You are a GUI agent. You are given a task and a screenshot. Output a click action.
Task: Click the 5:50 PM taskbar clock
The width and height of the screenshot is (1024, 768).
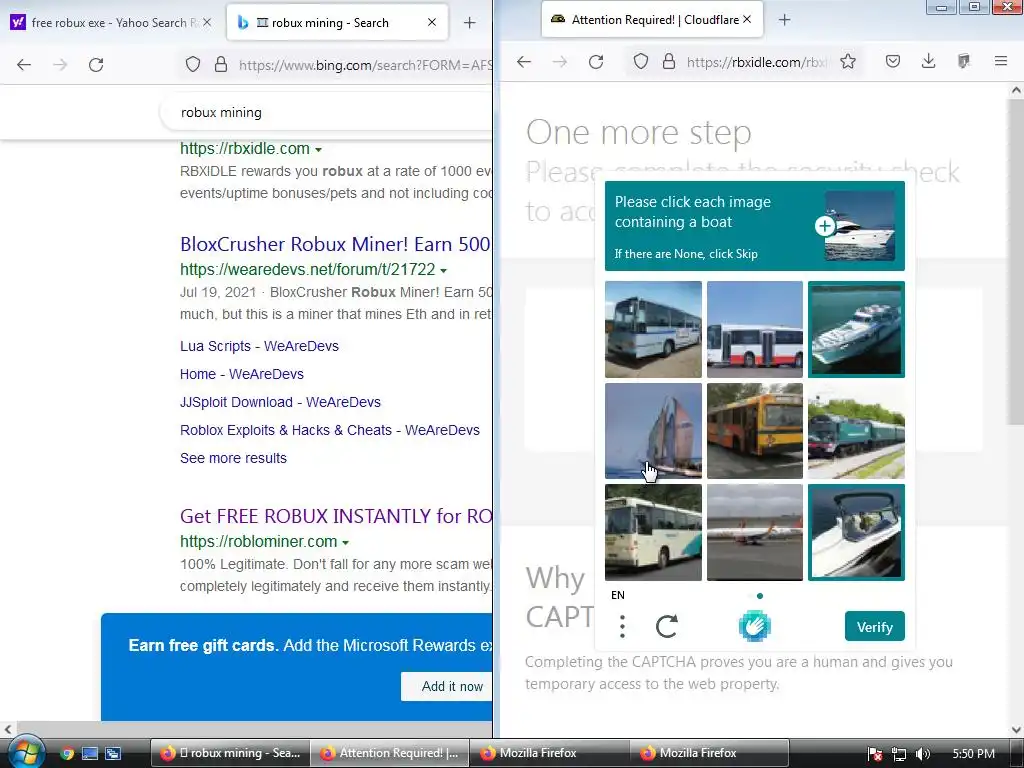(x=974, y=754)
